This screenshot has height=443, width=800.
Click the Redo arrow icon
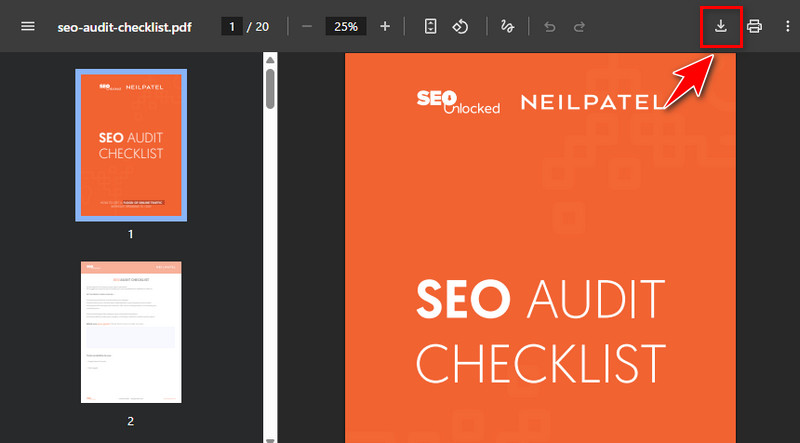(579, 26)
